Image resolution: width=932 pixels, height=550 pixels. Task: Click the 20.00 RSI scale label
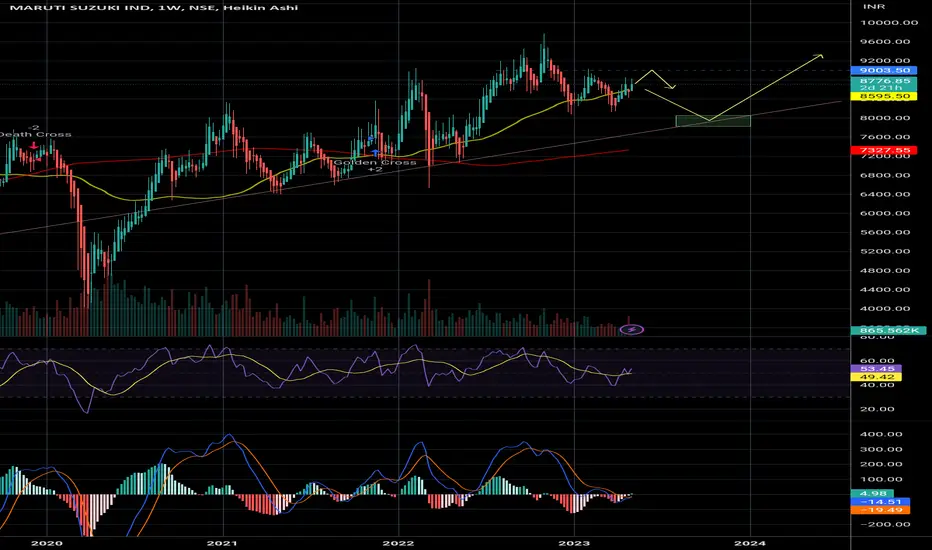click(x=877, y=409)
